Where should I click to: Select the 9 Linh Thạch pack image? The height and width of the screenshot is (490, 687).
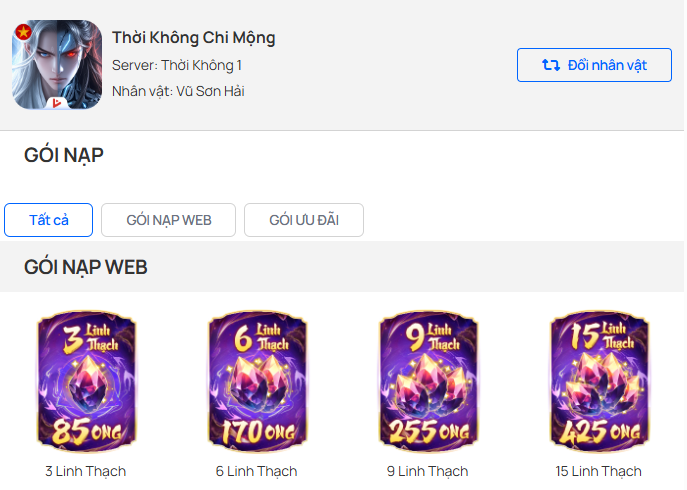click(428, 381)
